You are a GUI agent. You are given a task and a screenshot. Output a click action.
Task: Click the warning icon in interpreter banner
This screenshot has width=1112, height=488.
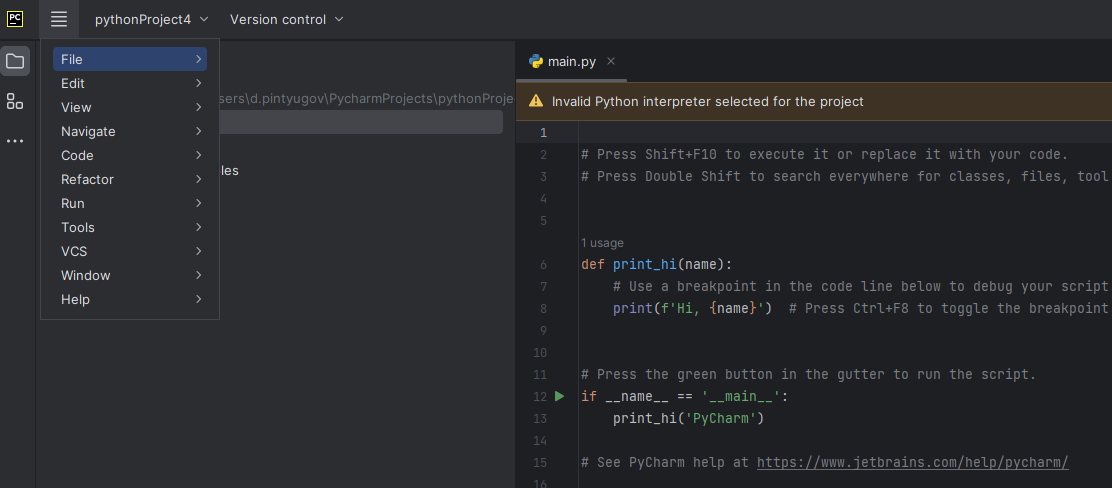point(535,101)
